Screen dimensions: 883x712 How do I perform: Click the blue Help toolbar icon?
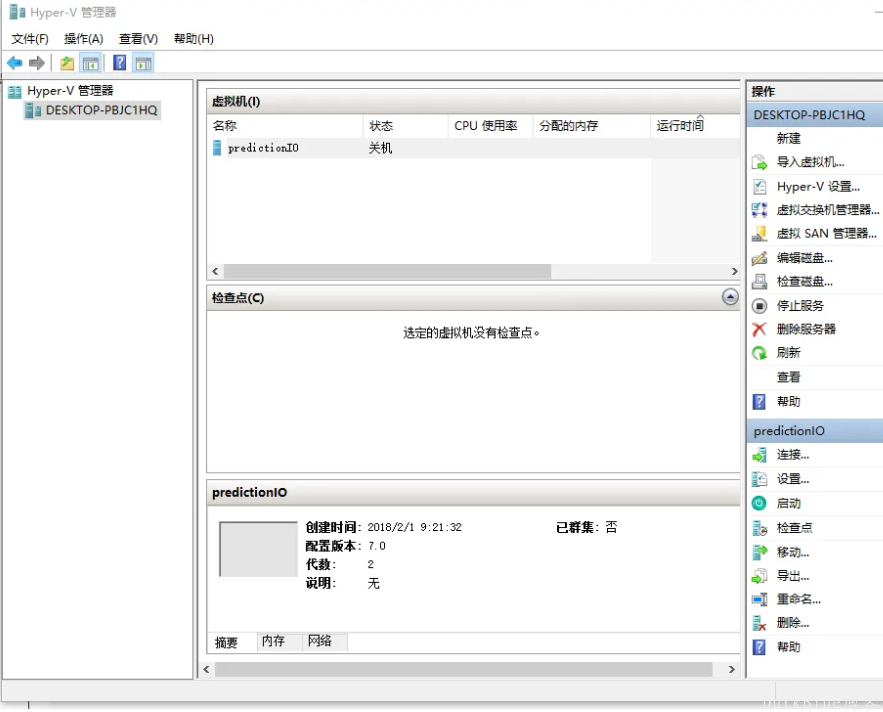point(119,63)
